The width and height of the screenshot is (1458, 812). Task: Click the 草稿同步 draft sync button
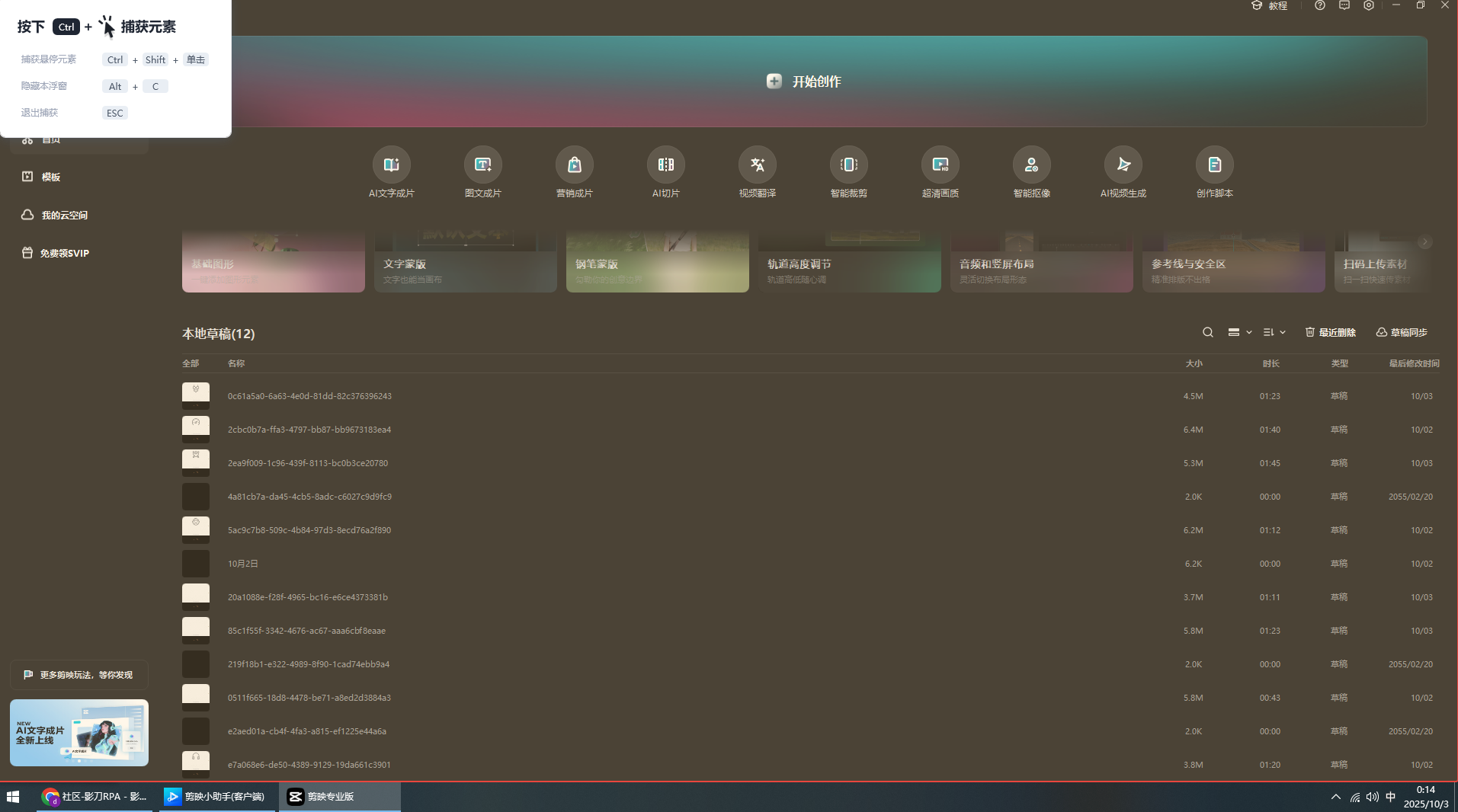coord(1402,332)
